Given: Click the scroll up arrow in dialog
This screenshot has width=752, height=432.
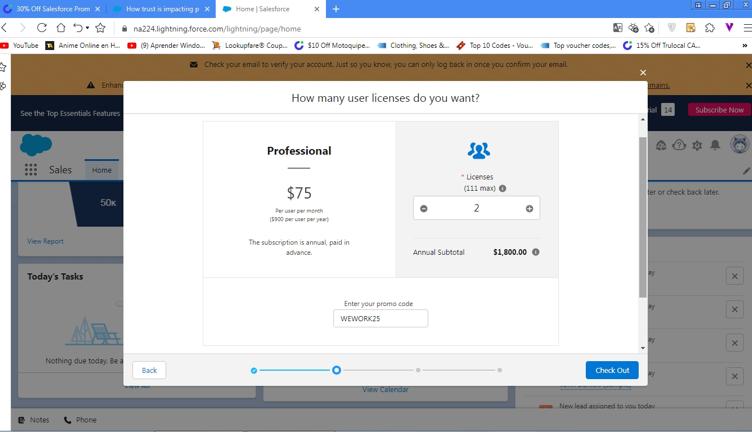Looking at the screenshot, I should pos(643,119).
